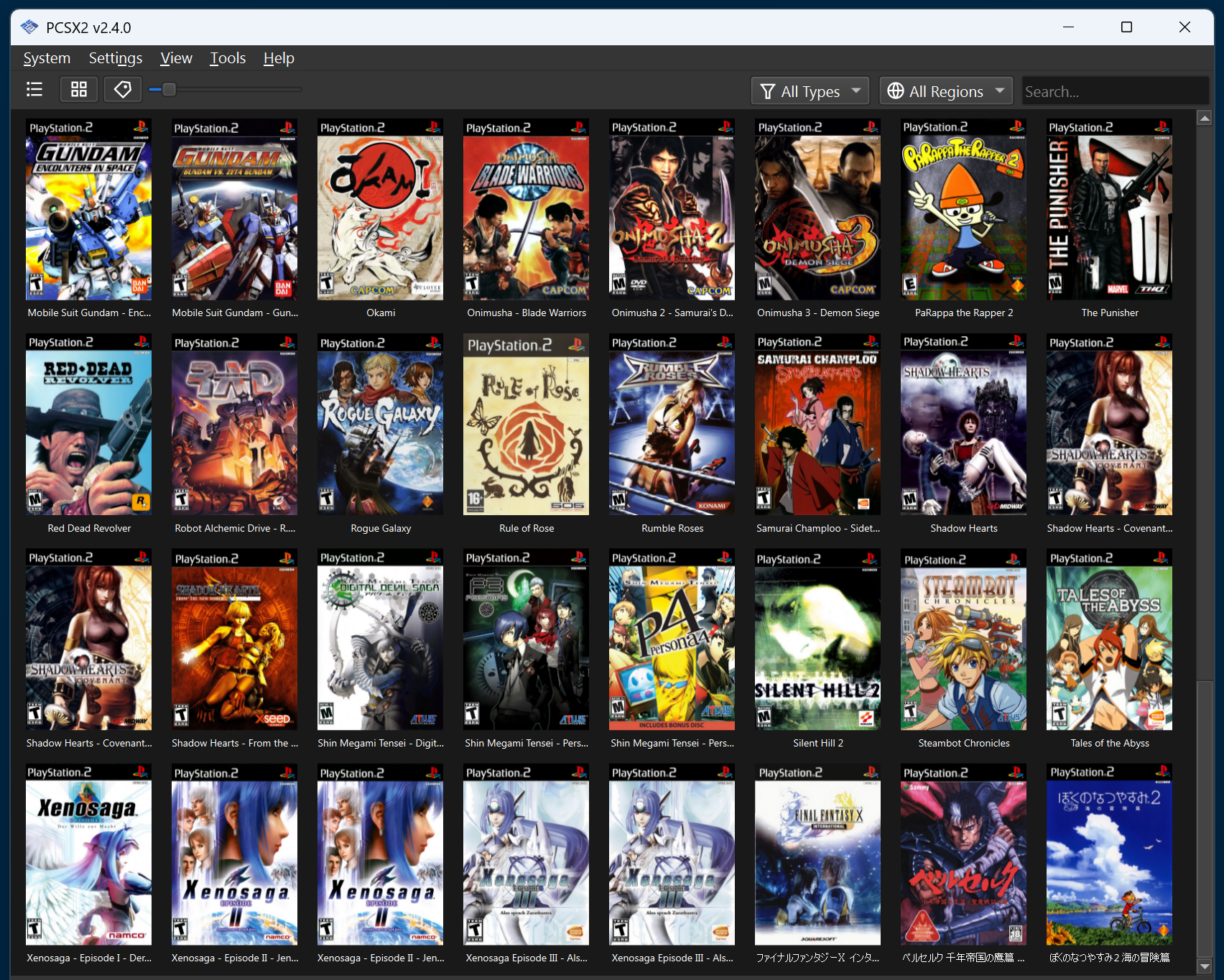Screen dimensions: 1224x980
Task: Switch to the game list view
Action: pyautogui.click(x=34, y=89)
